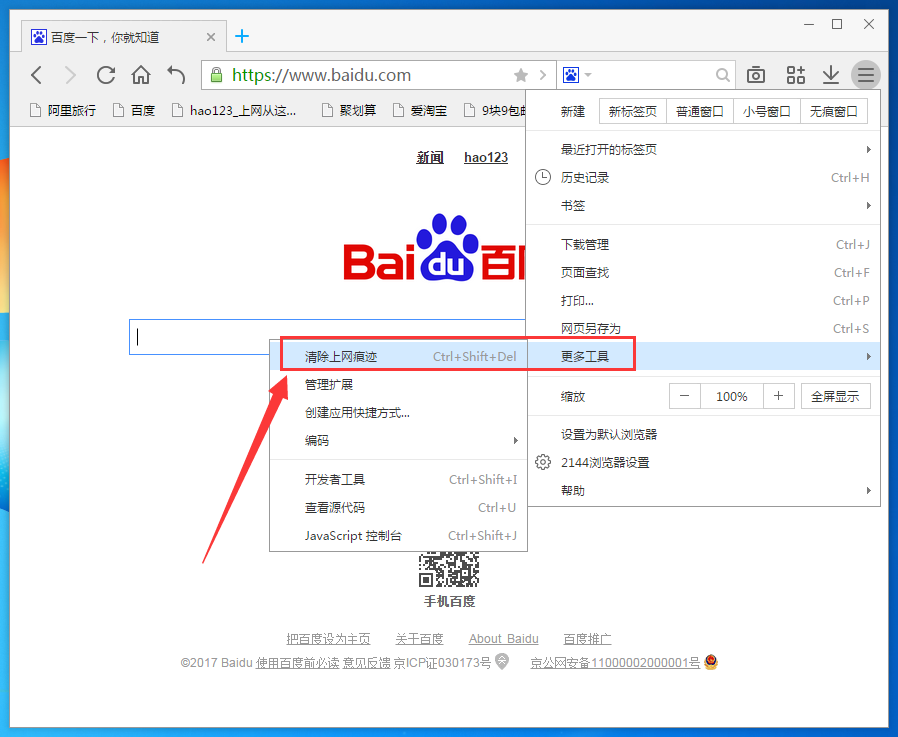
Task: Click the undo close tab arrow icon
Action: tap(176, 75)
